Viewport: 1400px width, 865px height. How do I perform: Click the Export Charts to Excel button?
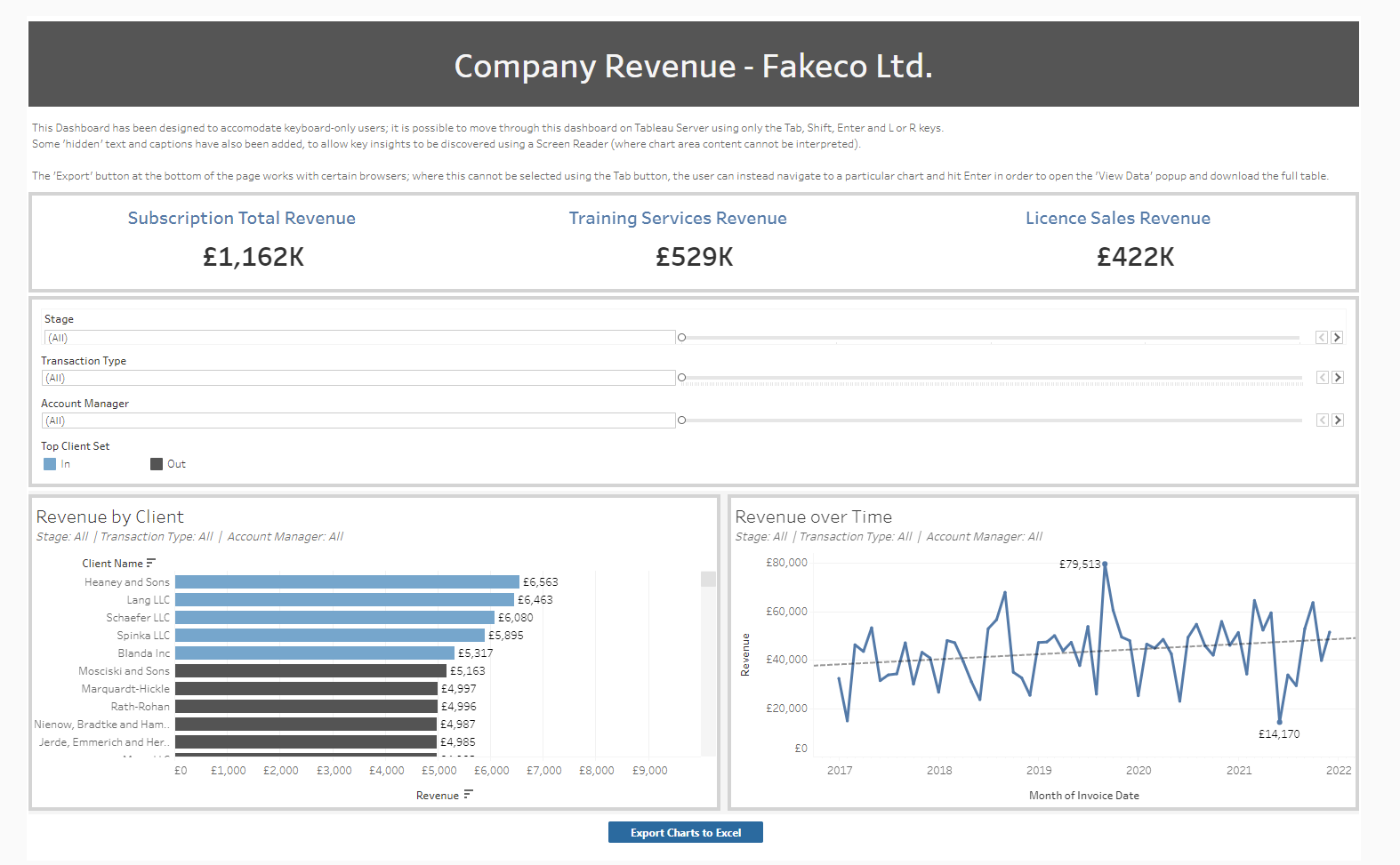pos(685,832)
